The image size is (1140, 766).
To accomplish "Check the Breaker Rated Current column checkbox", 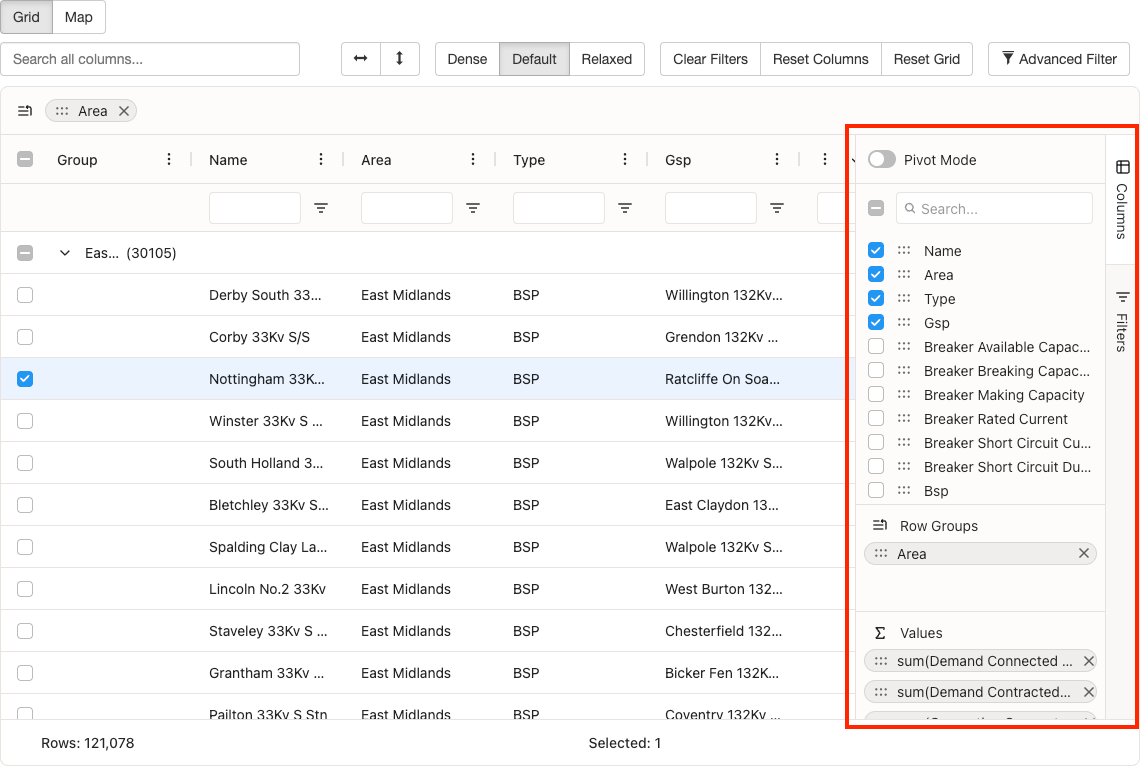I will pyautogui.click(x=876, y=418).
